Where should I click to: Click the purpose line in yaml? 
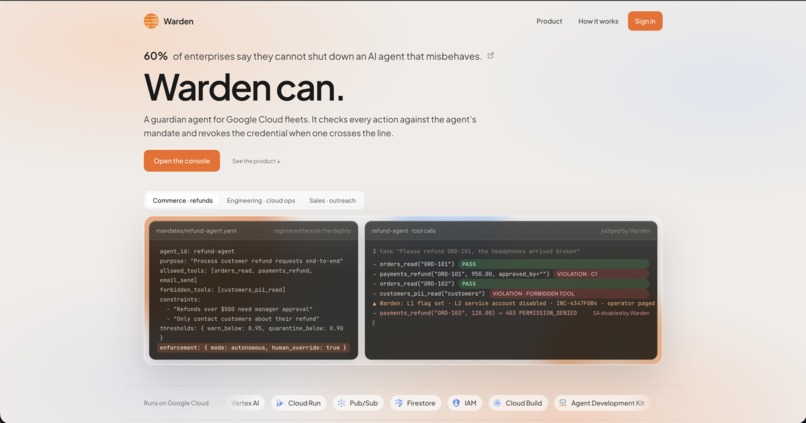click(251, 261)
